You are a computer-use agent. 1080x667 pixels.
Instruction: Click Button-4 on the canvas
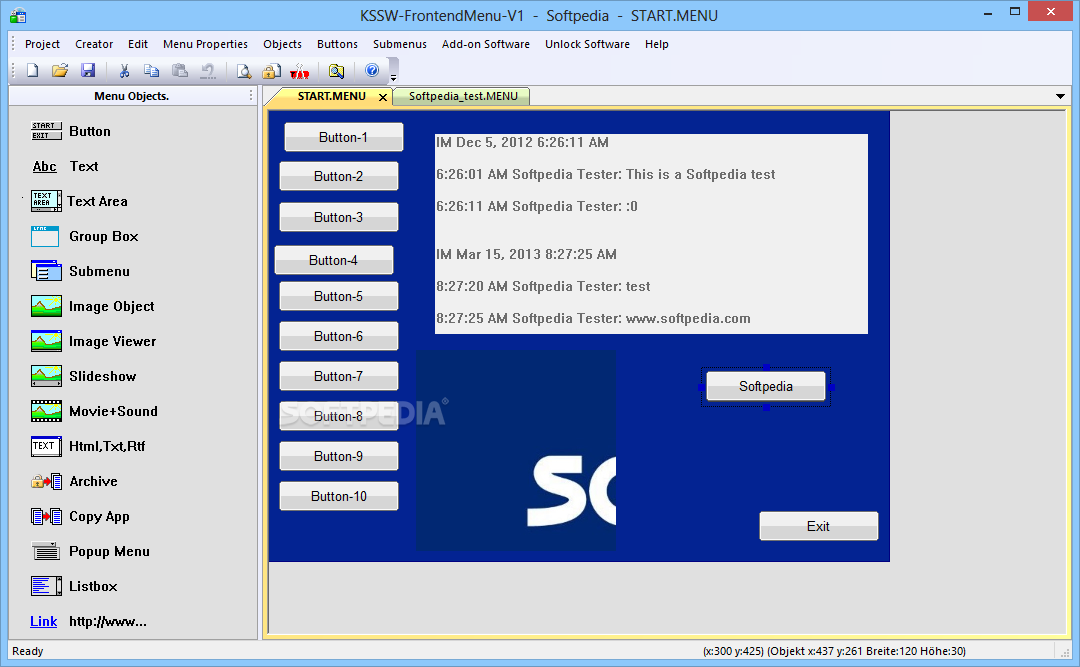click(x=334, y=260)
